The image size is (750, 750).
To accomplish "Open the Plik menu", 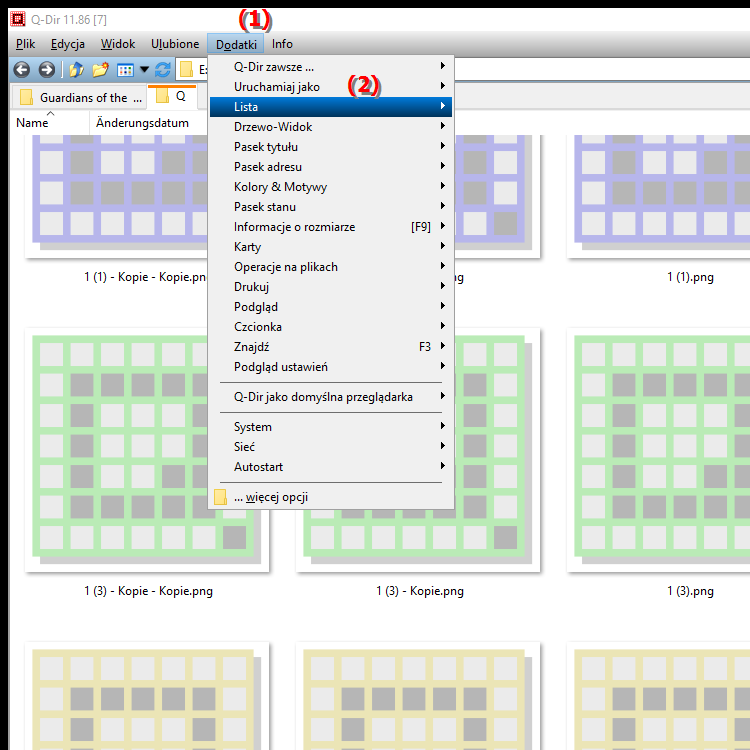I will 25,44.
